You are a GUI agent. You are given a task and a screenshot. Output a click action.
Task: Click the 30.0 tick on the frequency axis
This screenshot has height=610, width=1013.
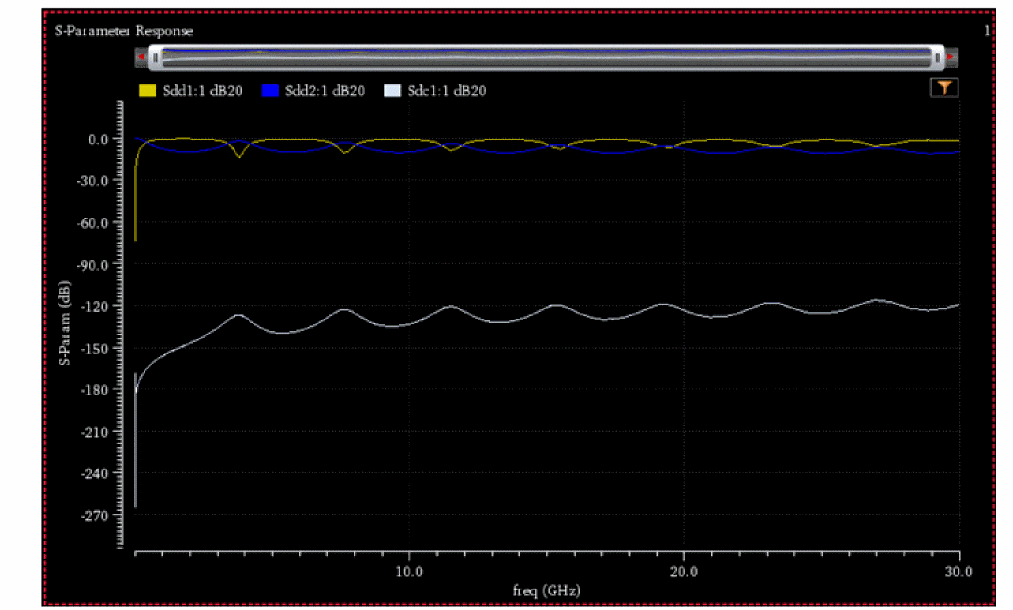pos(958,570)
